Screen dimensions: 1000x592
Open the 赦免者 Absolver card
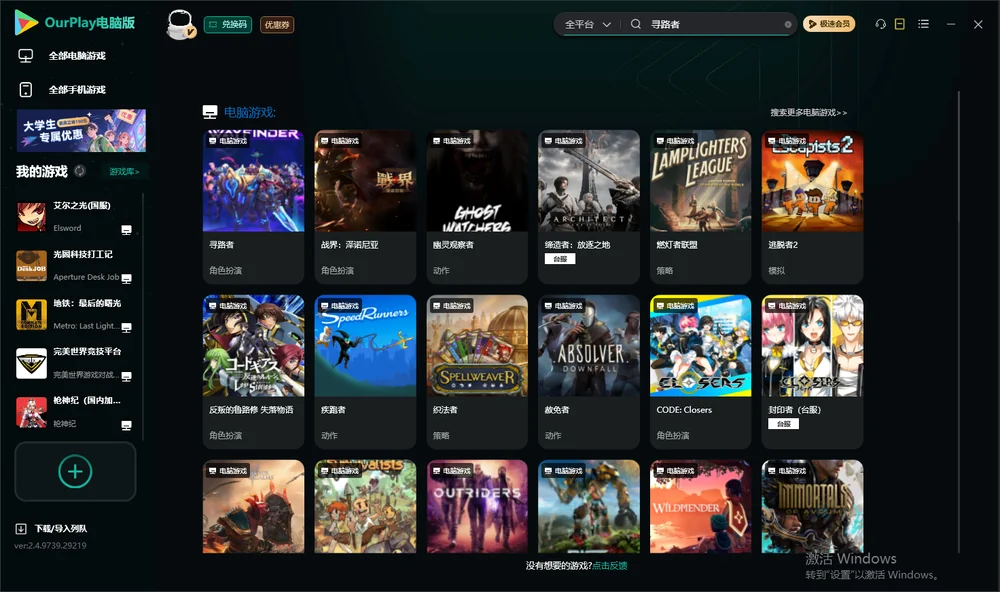tap(589, 372)
